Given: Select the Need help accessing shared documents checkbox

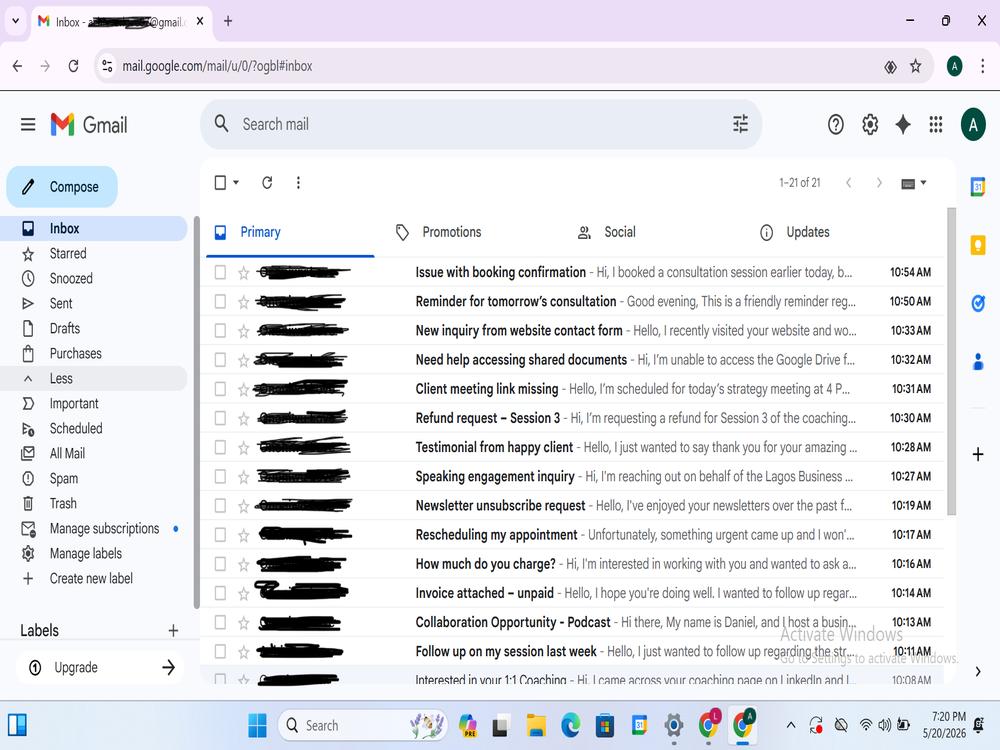Looking at the screenshot, I should [x=220, y=360].
